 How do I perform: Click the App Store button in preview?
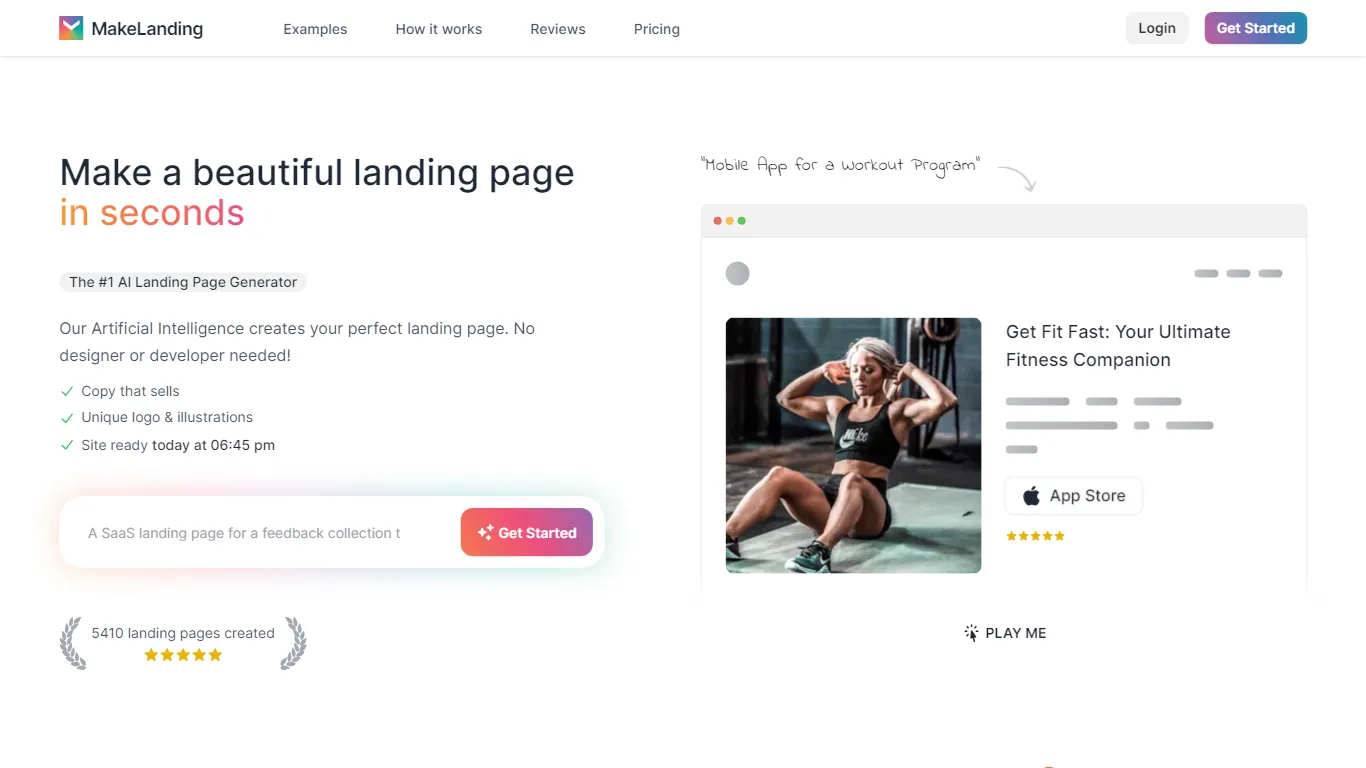pyautogui.click(x=1074, y=496)
